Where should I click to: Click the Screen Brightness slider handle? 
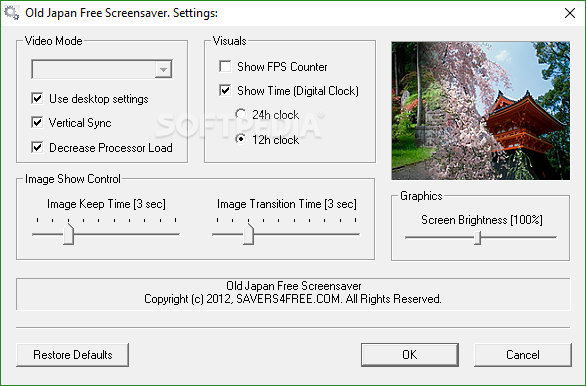point(477,238)
